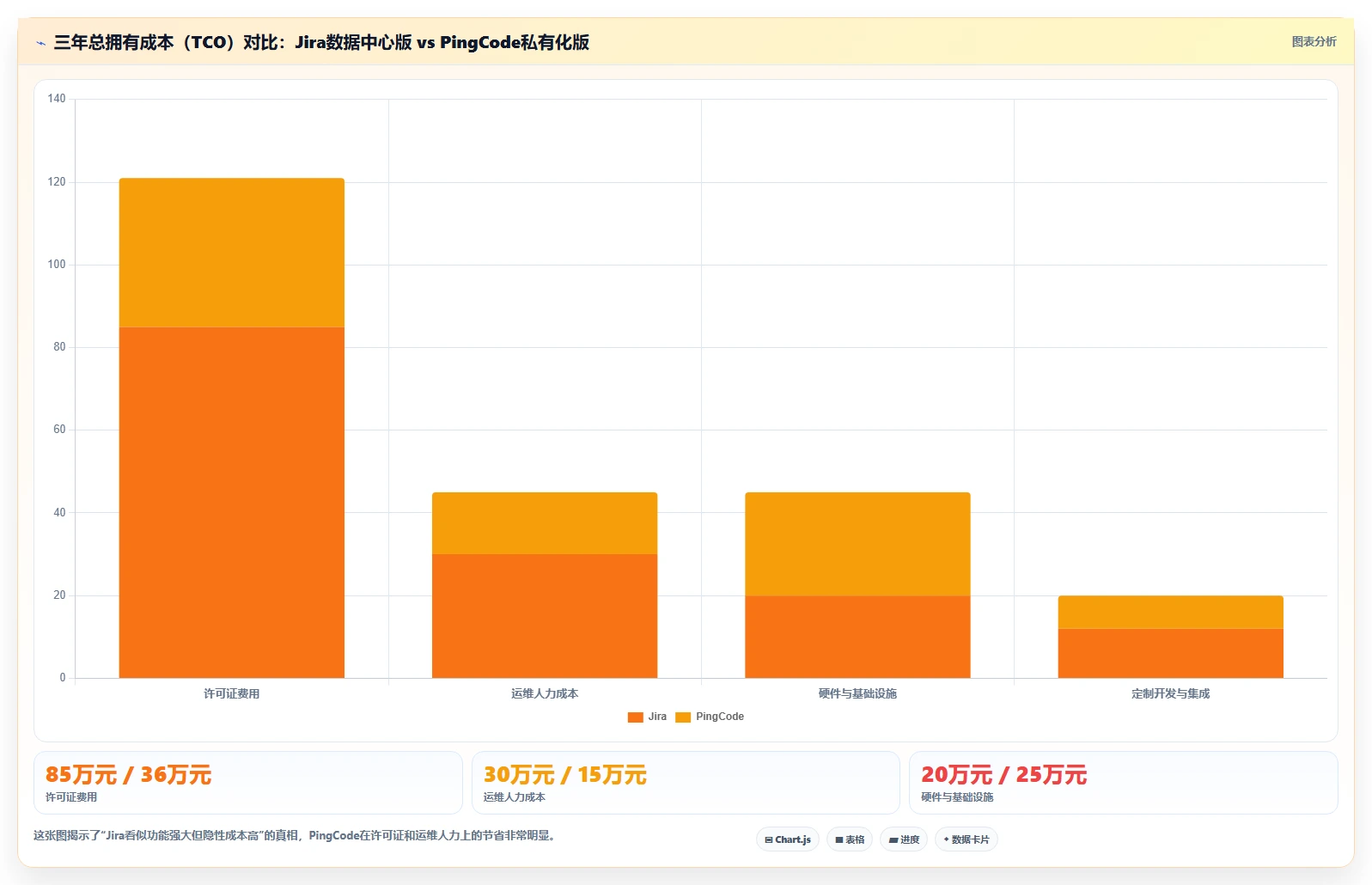Open the 20万元 / 25万元 data card
The width and height of the screenshot is (1372, 885).
(x=1124, y=783)
